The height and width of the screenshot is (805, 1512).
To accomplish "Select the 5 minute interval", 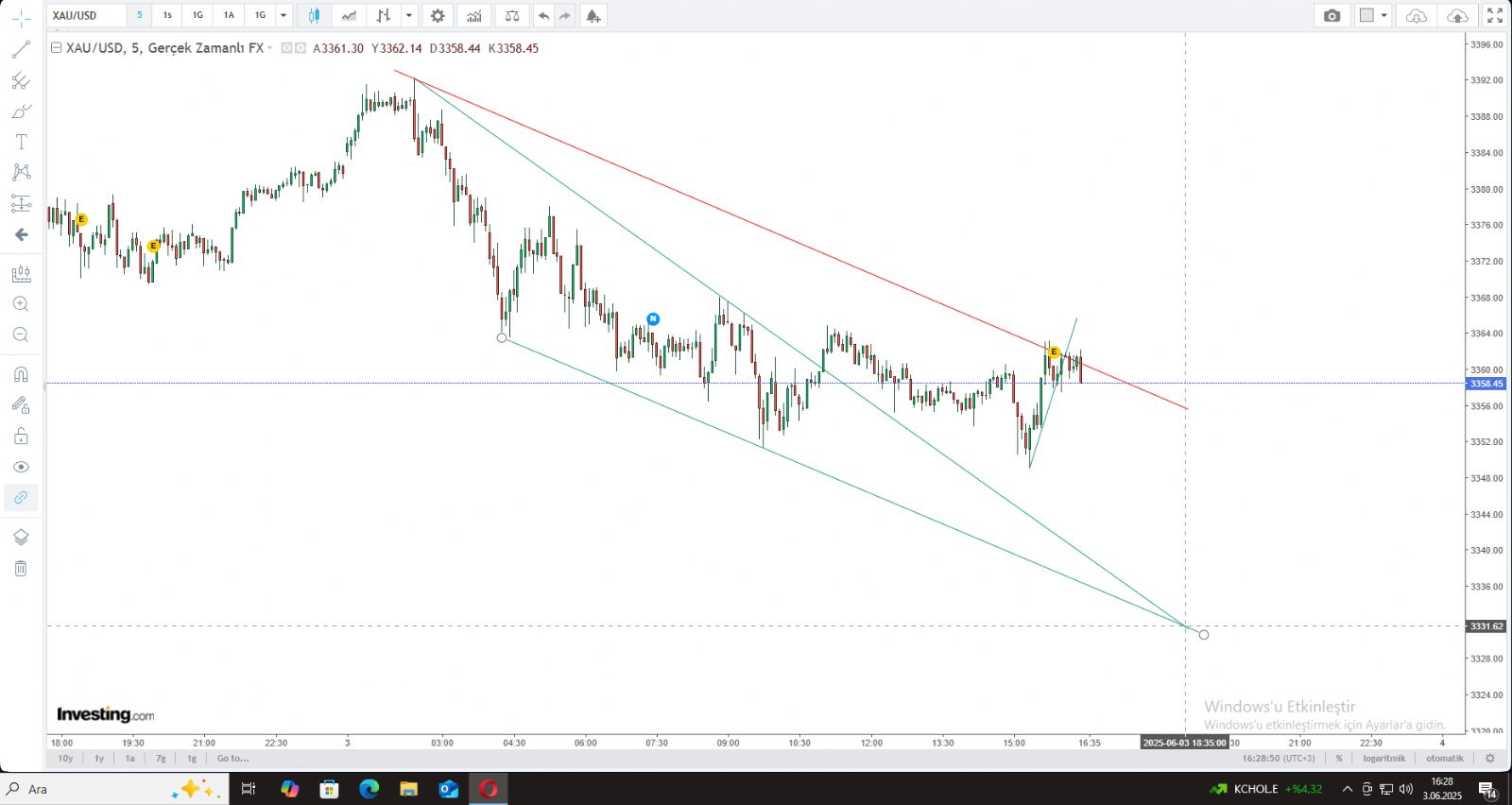I will click(x=139, y=15).
